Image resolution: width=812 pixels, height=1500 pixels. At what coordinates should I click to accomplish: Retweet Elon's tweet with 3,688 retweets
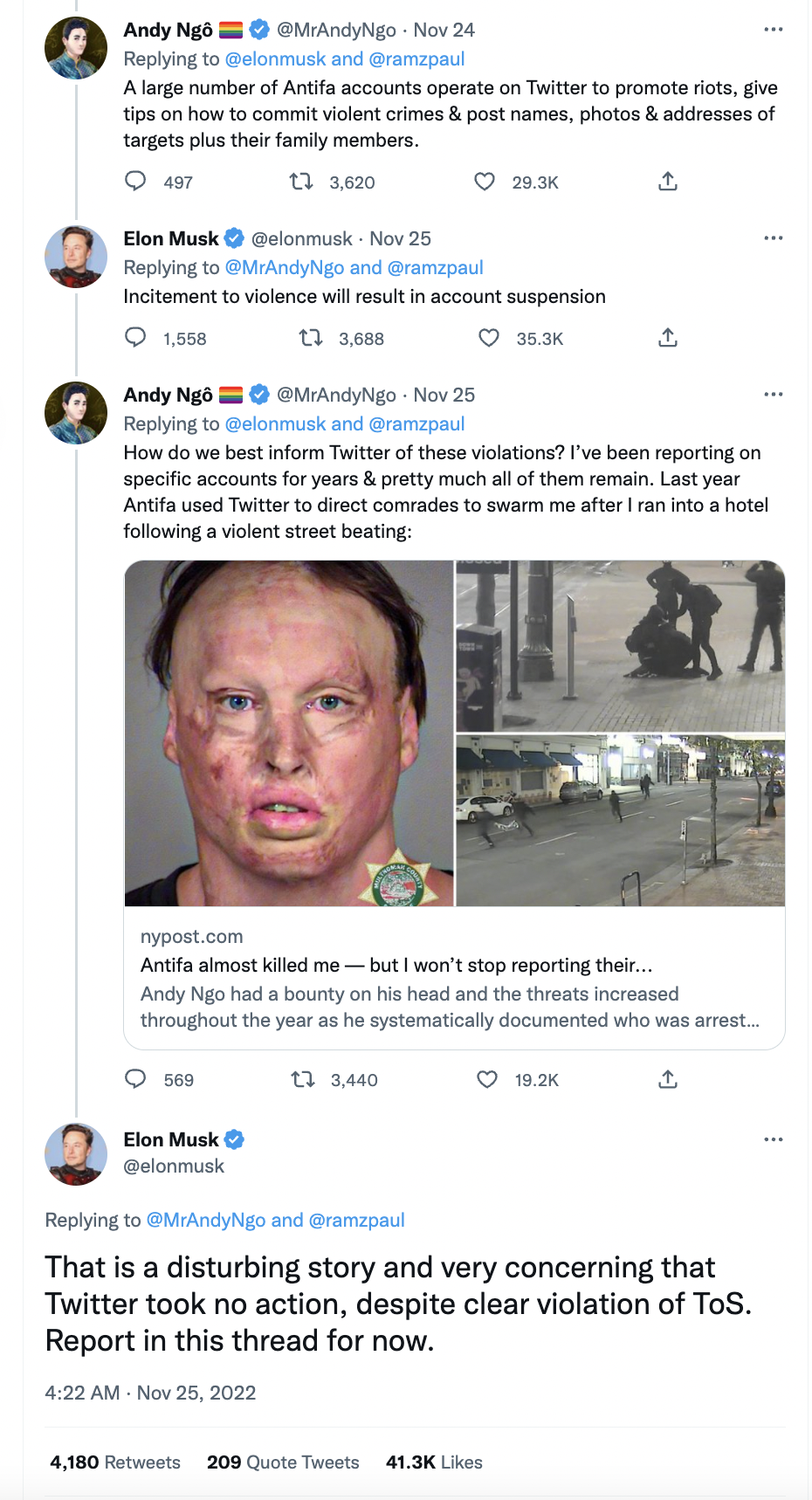point(311,338)
